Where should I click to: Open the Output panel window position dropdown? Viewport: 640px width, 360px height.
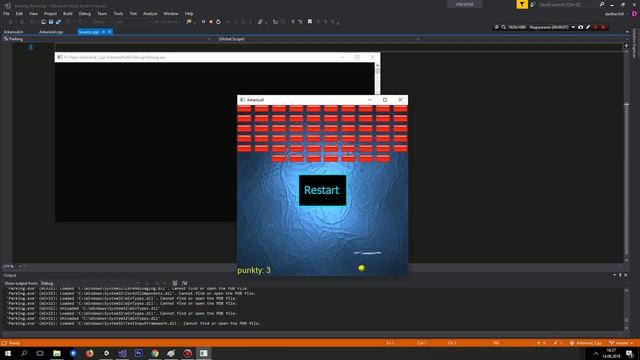click(615, 275)
